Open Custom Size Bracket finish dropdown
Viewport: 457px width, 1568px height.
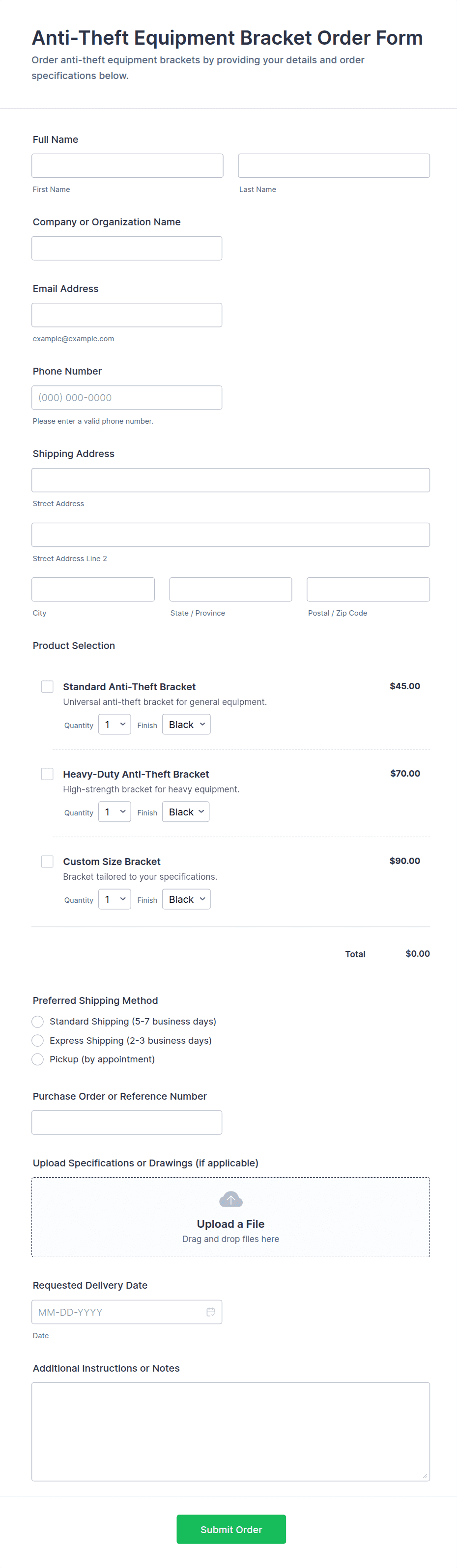tap(186, 899)
